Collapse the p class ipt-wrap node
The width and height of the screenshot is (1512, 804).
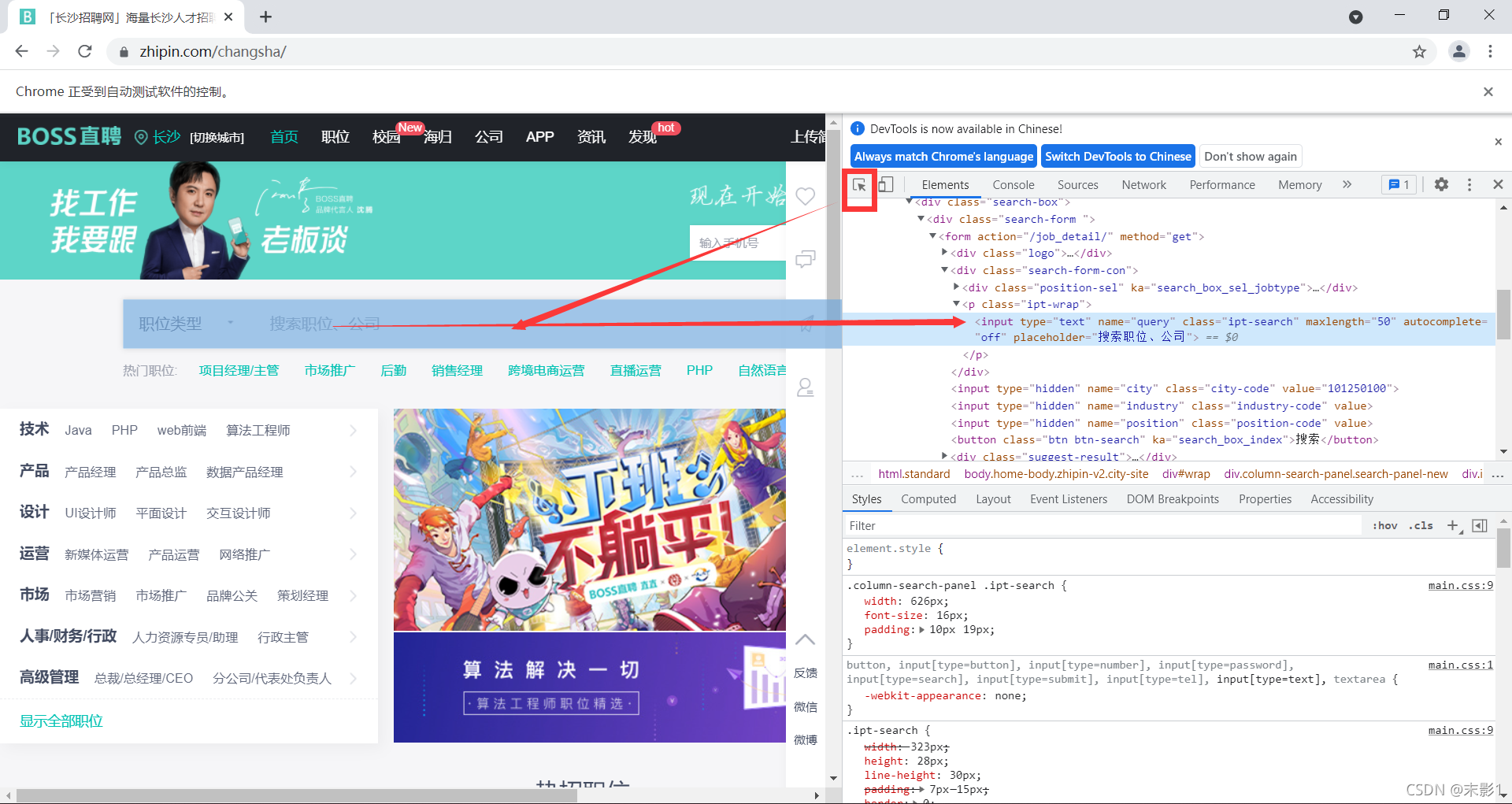[957, 304]
